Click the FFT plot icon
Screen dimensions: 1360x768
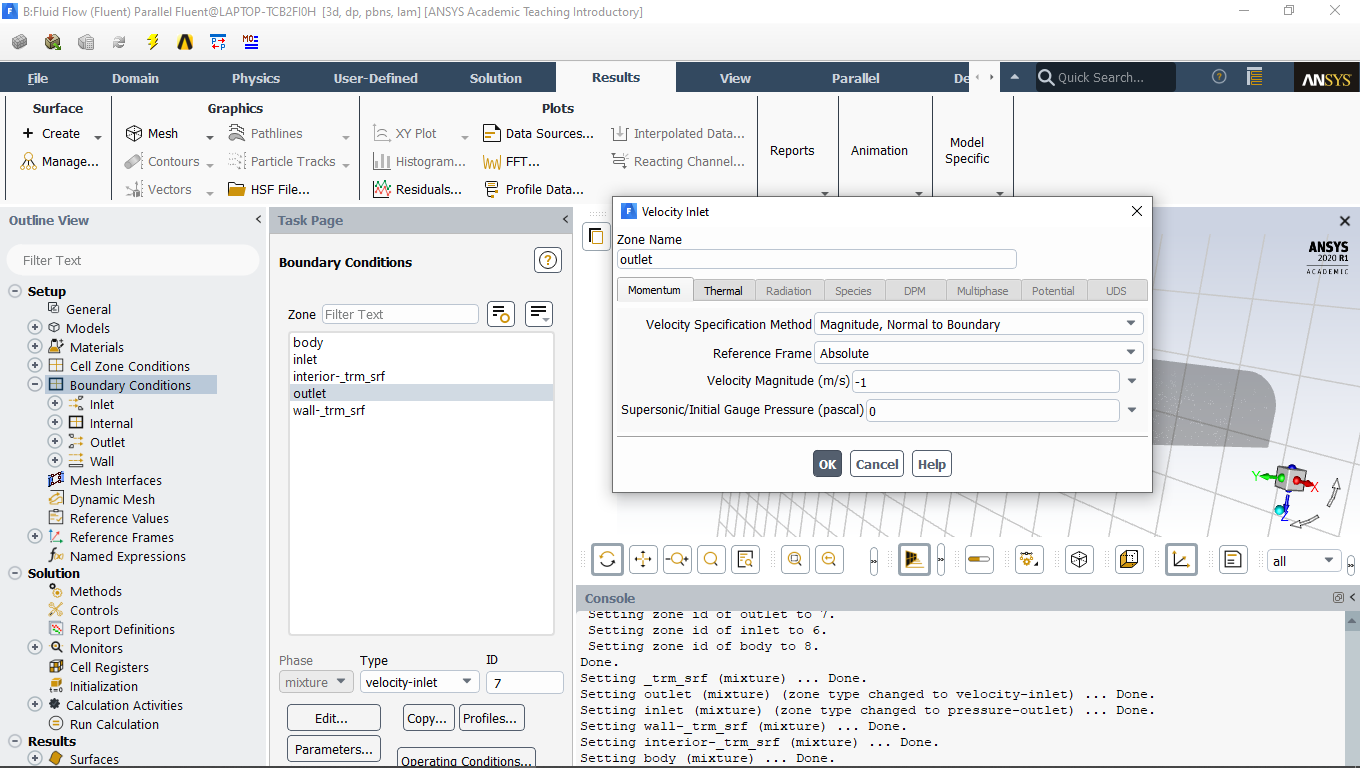pyautogui.click(x=491, y=161)
